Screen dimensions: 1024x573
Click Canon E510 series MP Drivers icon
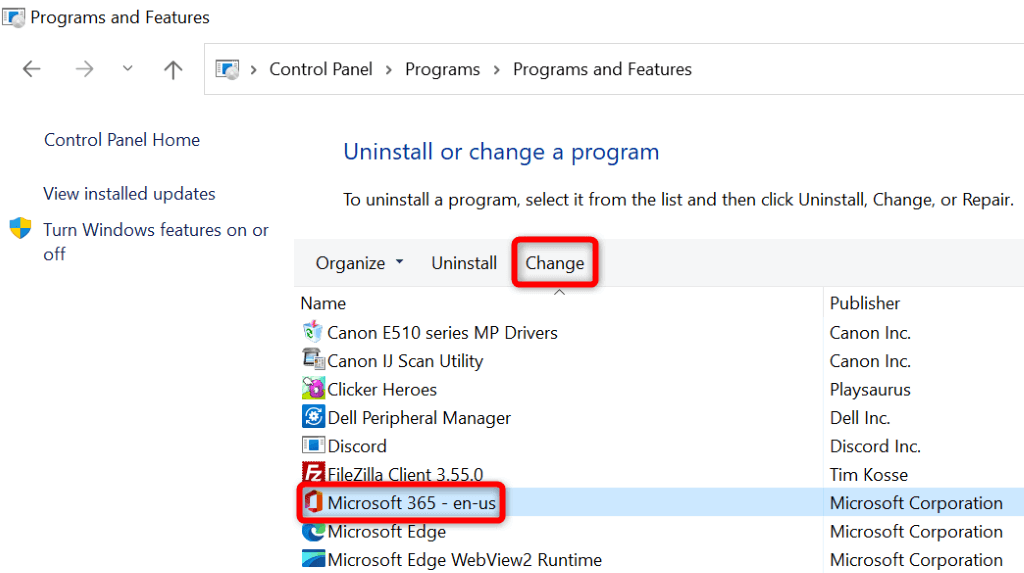[313, 332]
